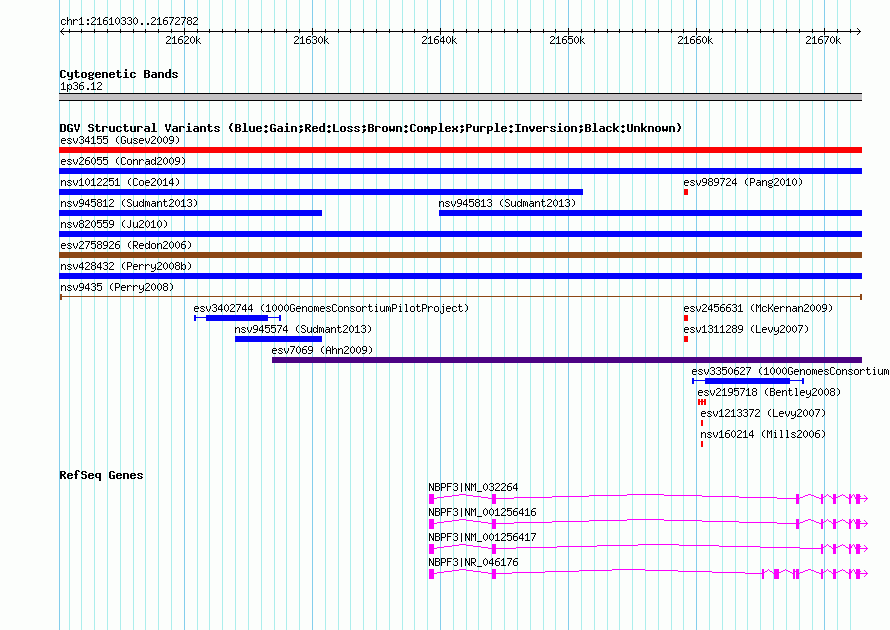Select the esv2456631 (McKernan2009) label
Image resolution: width=890 pixels, height=630 pixels.
tap(758, 308)
